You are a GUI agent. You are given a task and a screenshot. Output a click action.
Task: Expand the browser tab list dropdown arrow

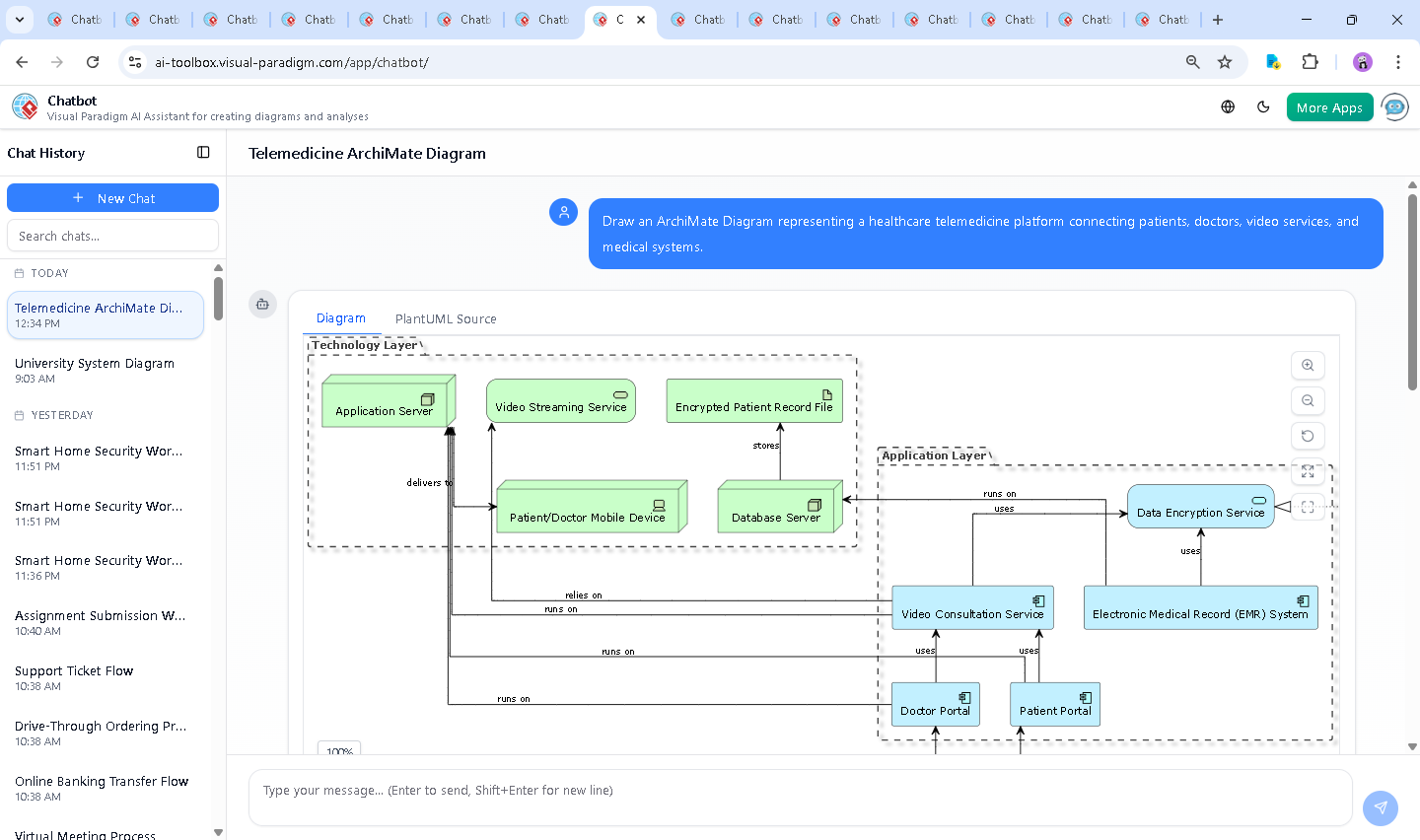20,20
